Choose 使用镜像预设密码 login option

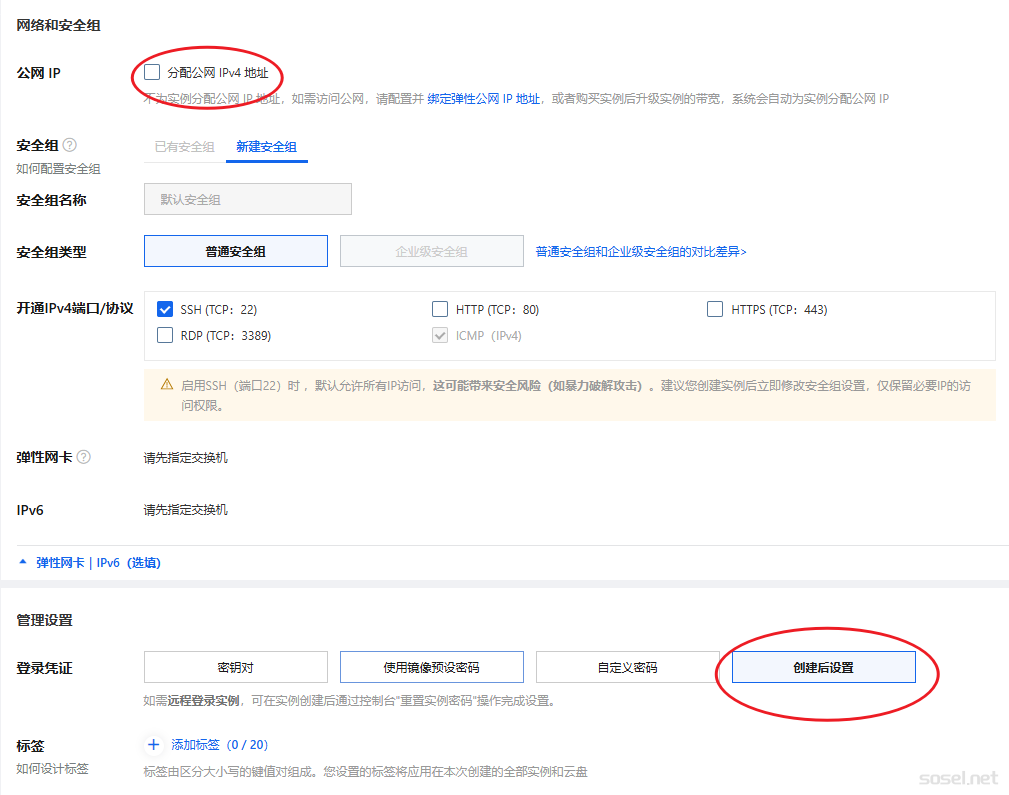(x=431, y=667)
